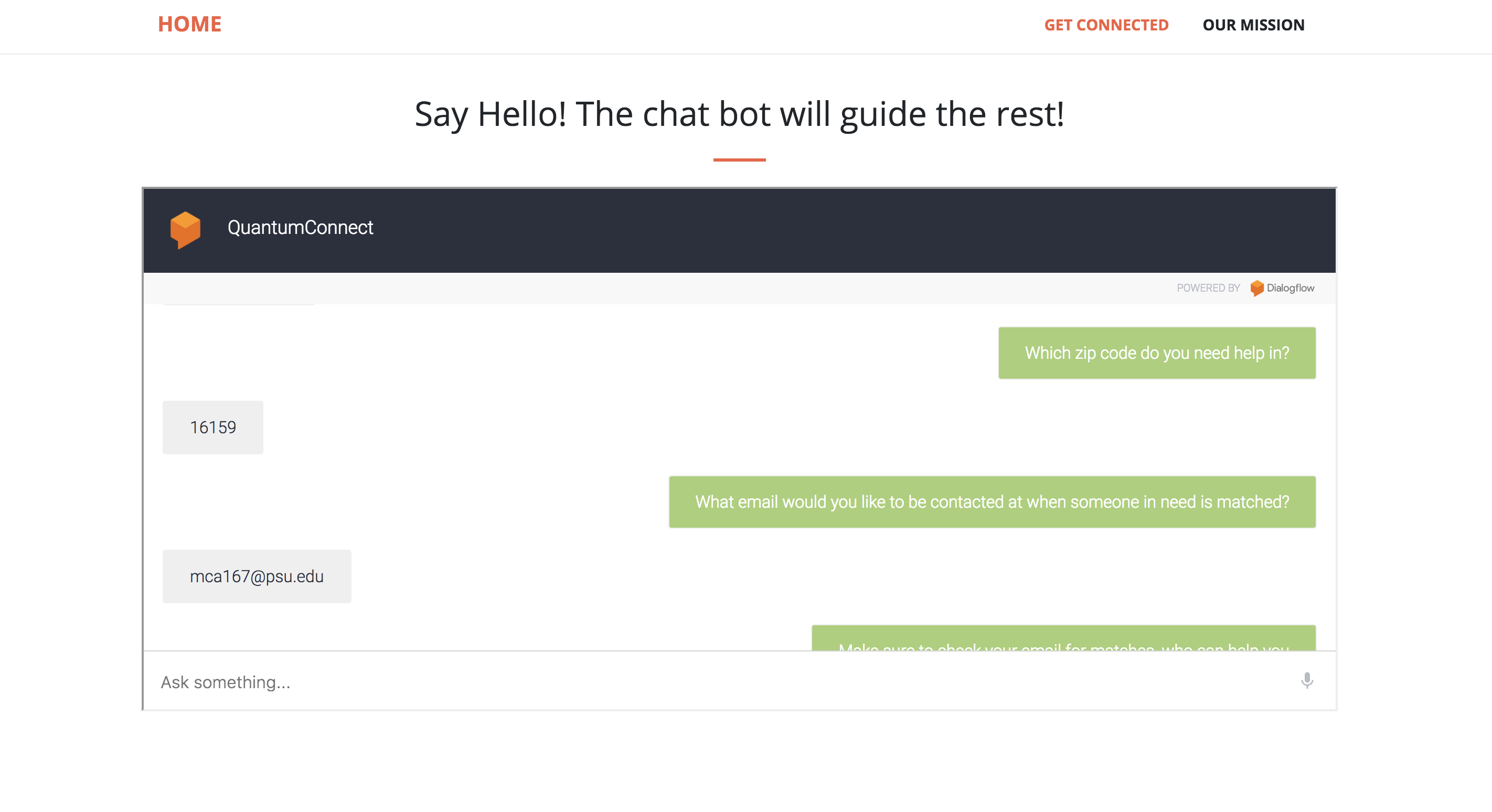Screen dimensions: 1492x812
Task: Click the orange QuantumConnect cube logo
Action: (x=185, y=229)
